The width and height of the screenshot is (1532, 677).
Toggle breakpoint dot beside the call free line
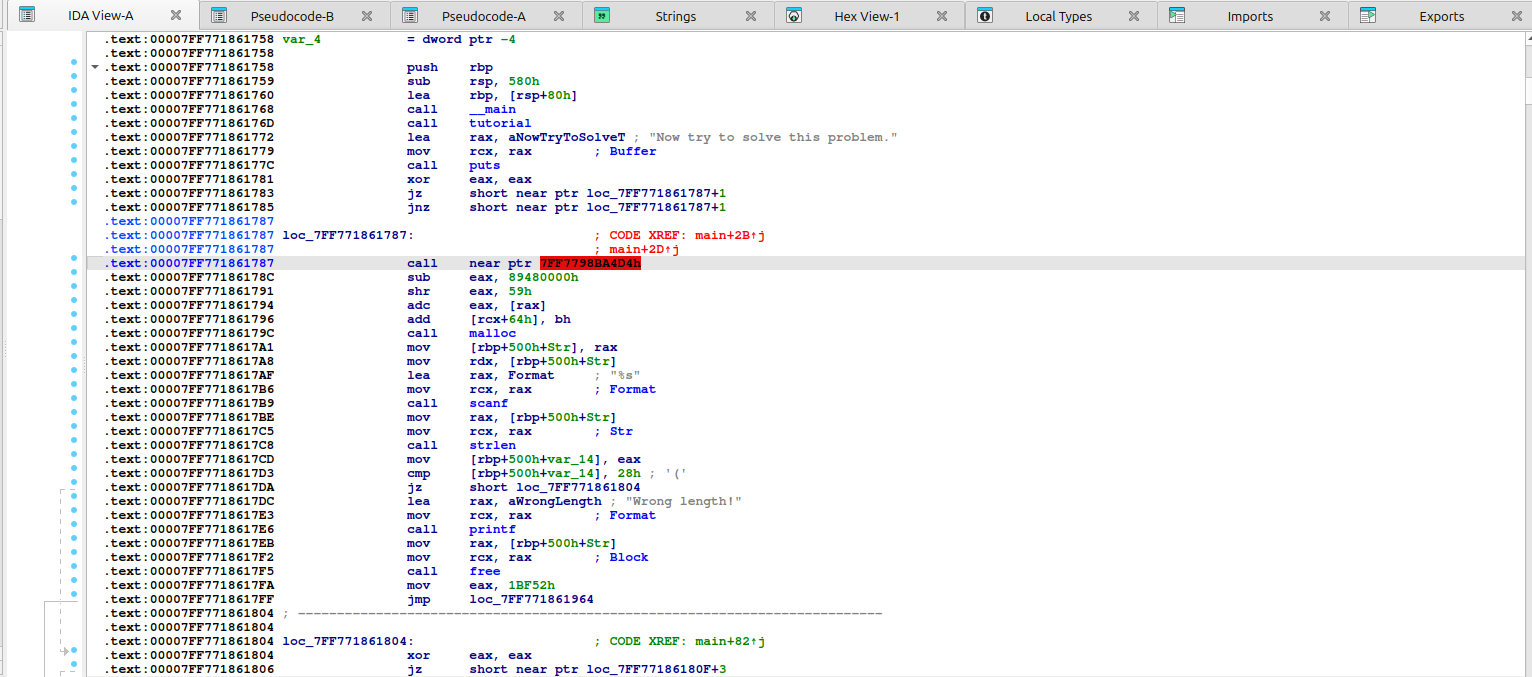74,572
